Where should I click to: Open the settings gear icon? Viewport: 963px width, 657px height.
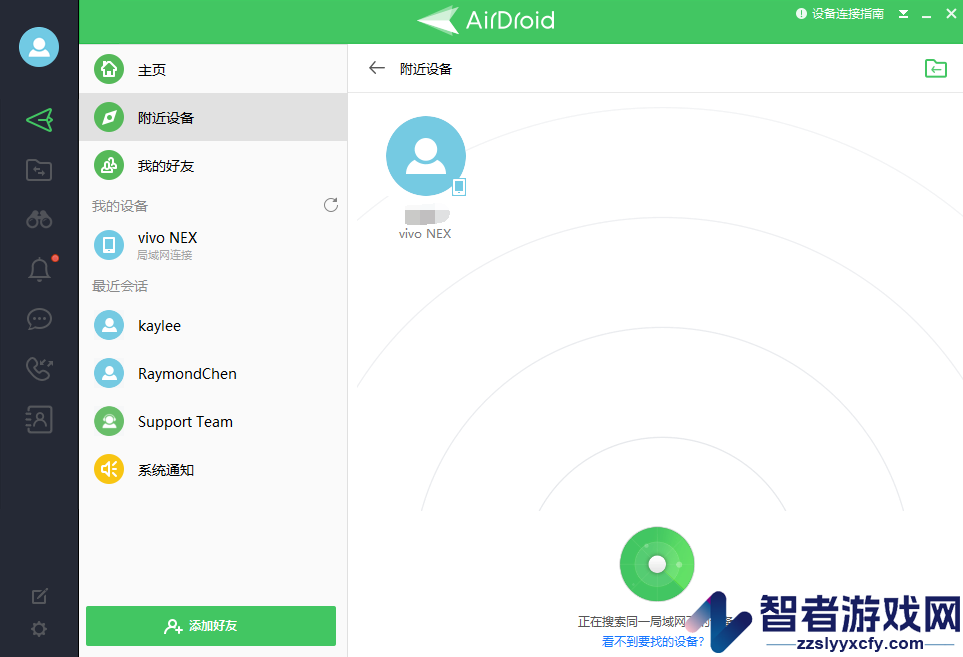[39, 629]
